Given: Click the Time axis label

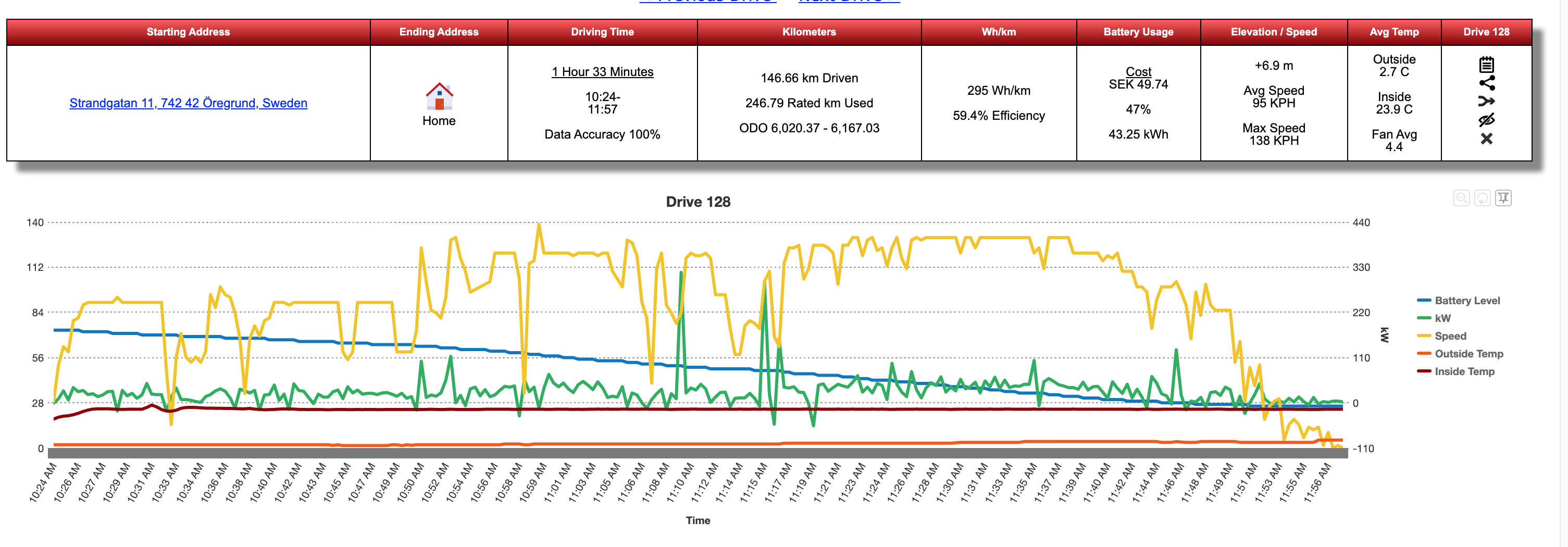Looking at the screenshot, I should tap(698, 520).
